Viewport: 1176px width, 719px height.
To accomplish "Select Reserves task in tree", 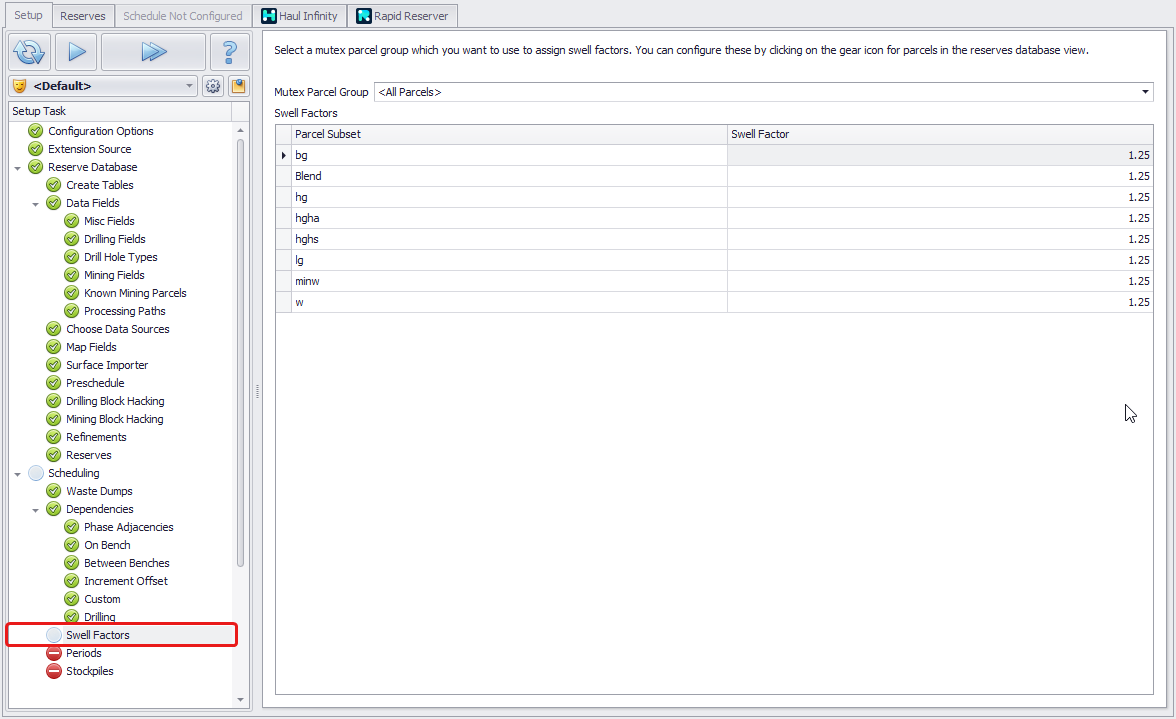I will pos(88,455).
